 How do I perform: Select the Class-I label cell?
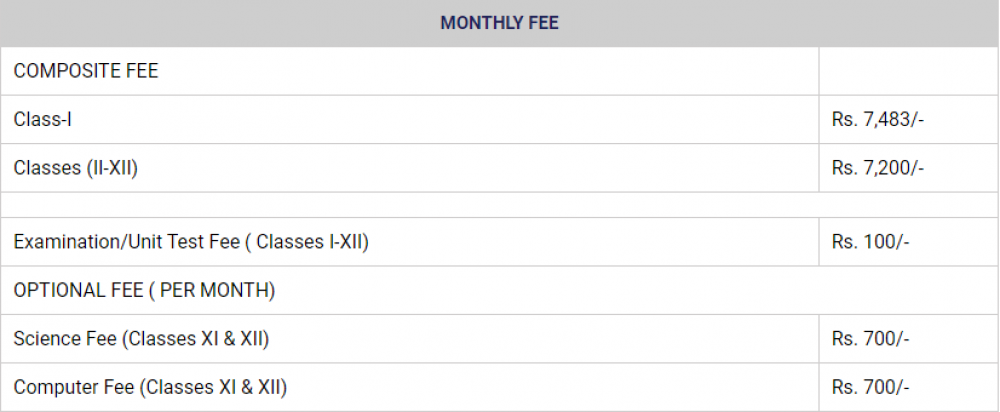(43, 119)
